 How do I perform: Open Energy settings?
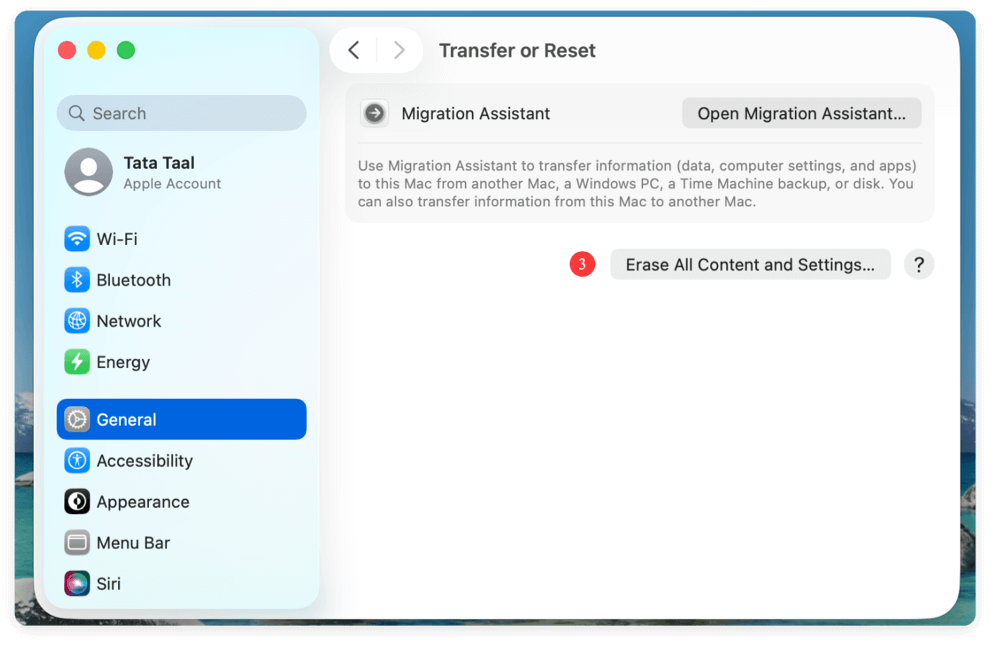click(123, 362)
